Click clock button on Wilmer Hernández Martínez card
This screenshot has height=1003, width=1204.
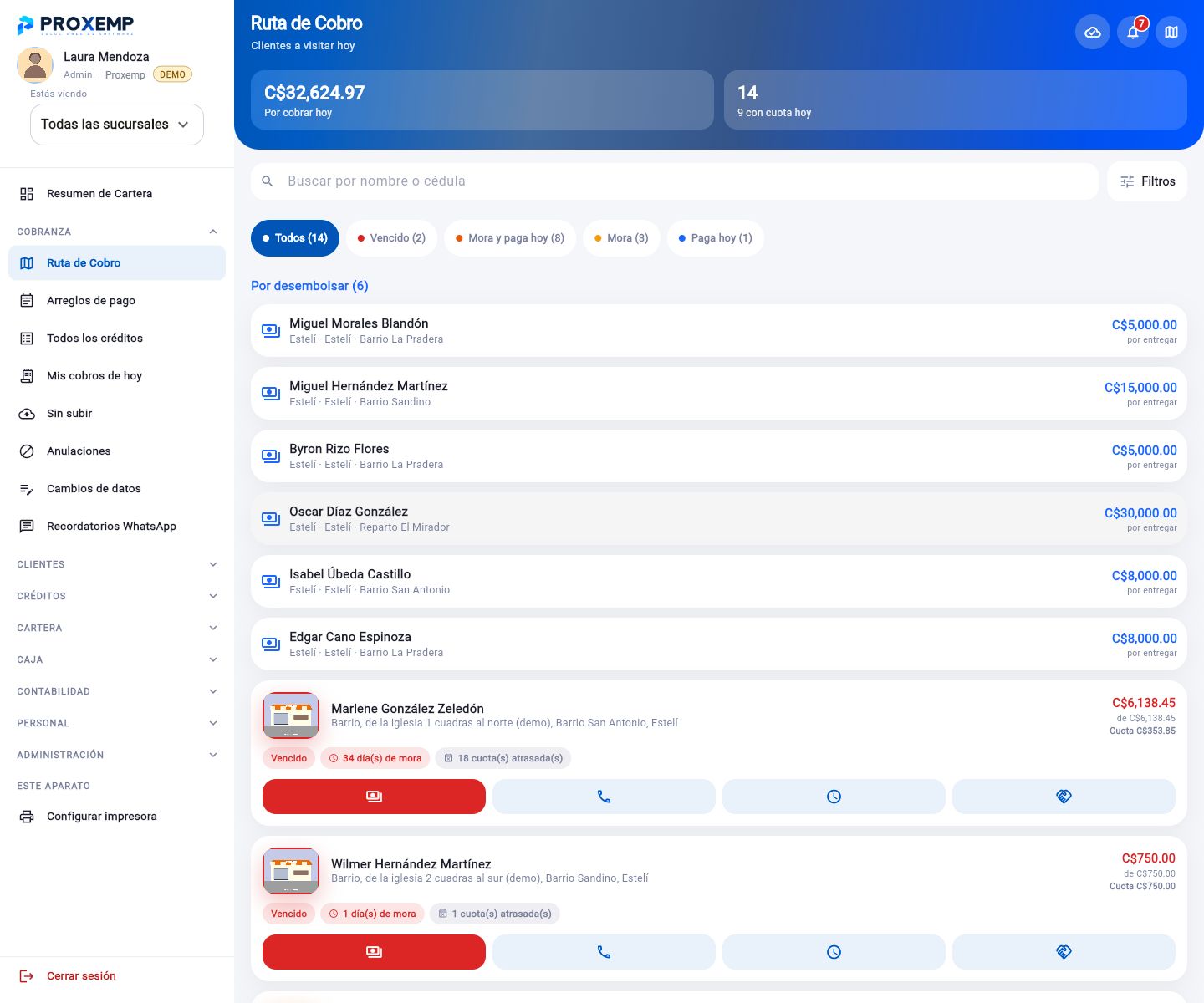tap(834, 952)
